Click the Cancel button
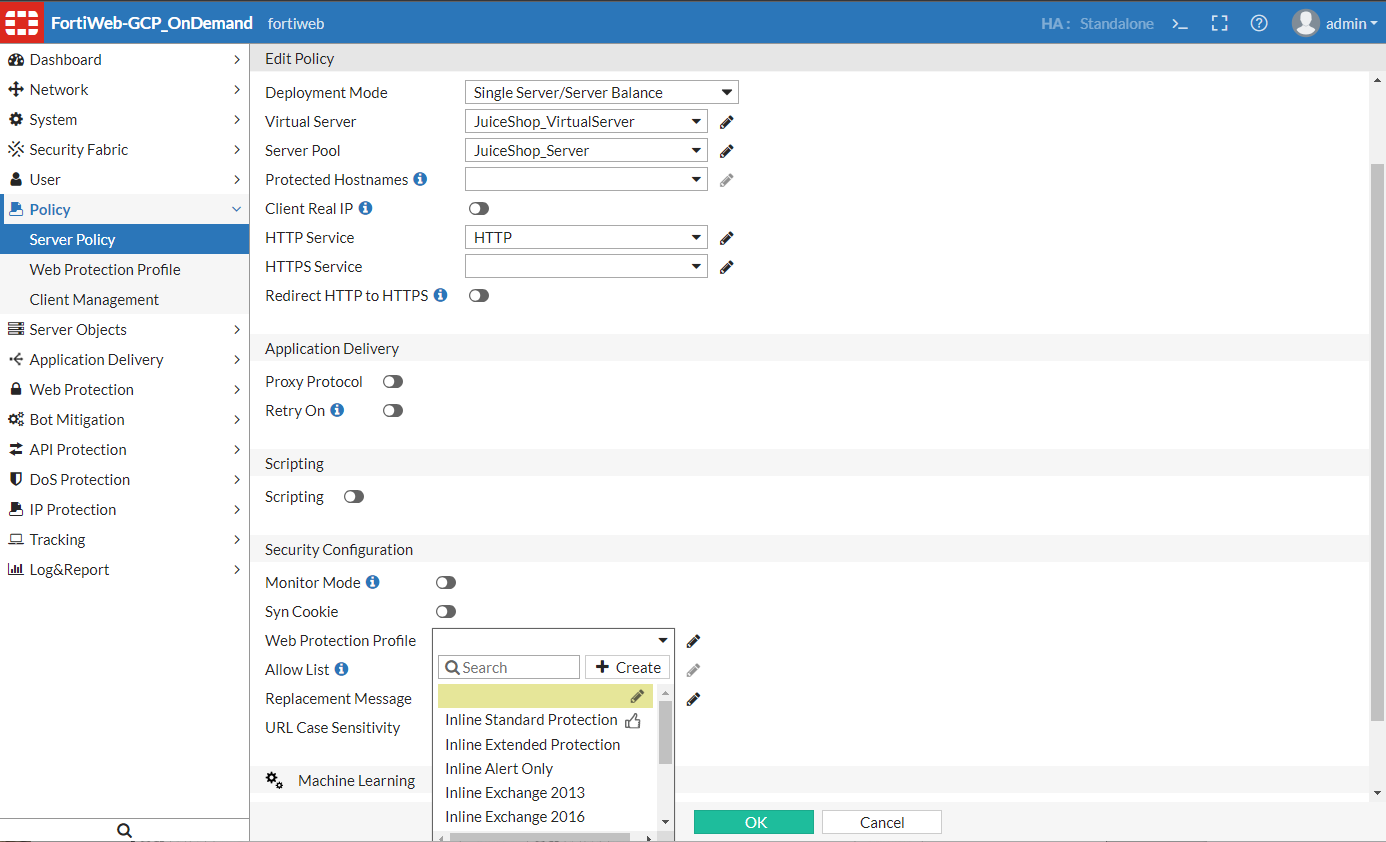Screen dimensions: 1386x842 [x=882, y=822]
